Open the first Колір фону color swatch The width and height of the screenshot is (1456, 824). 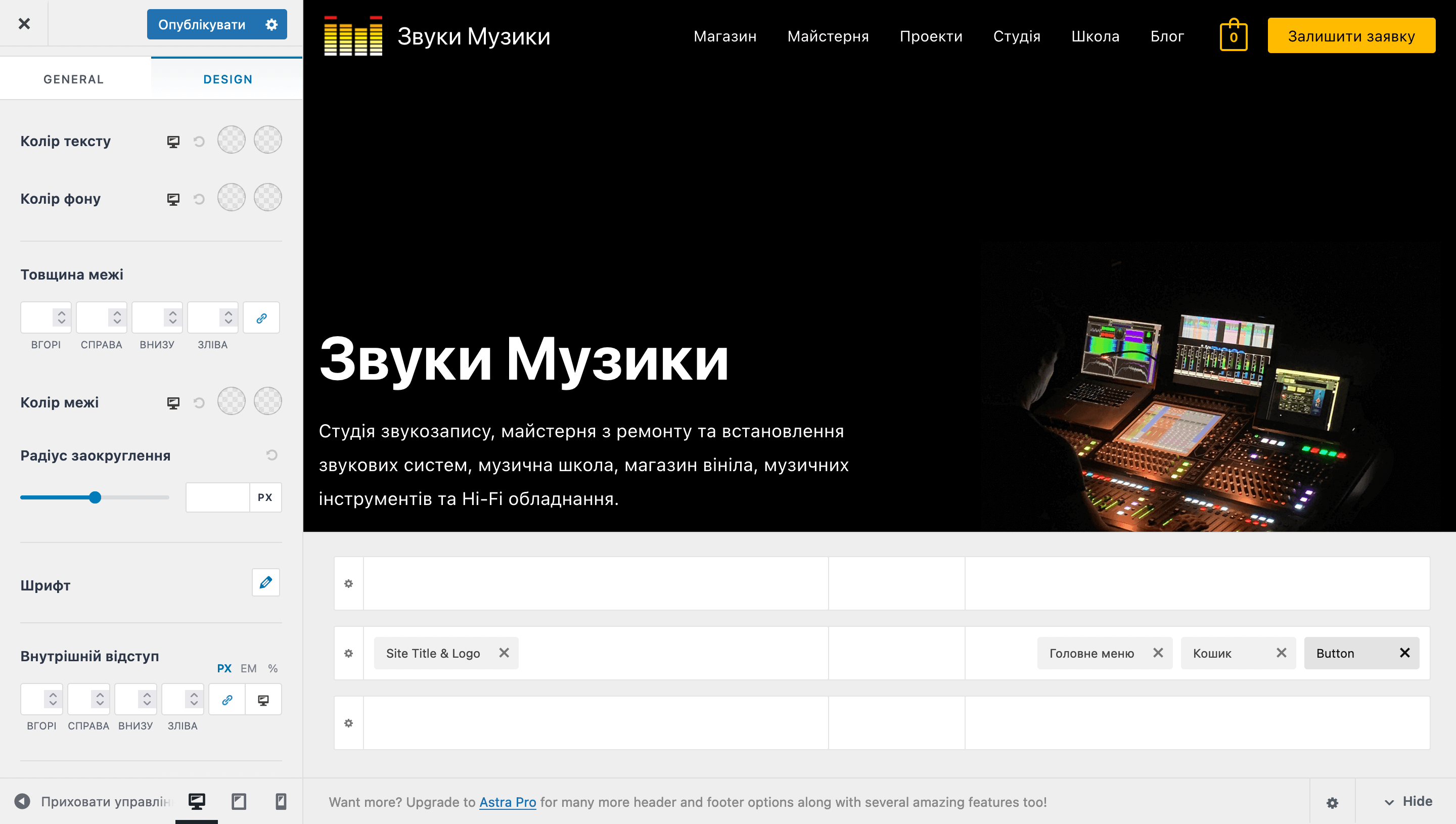tap(232, 198)
